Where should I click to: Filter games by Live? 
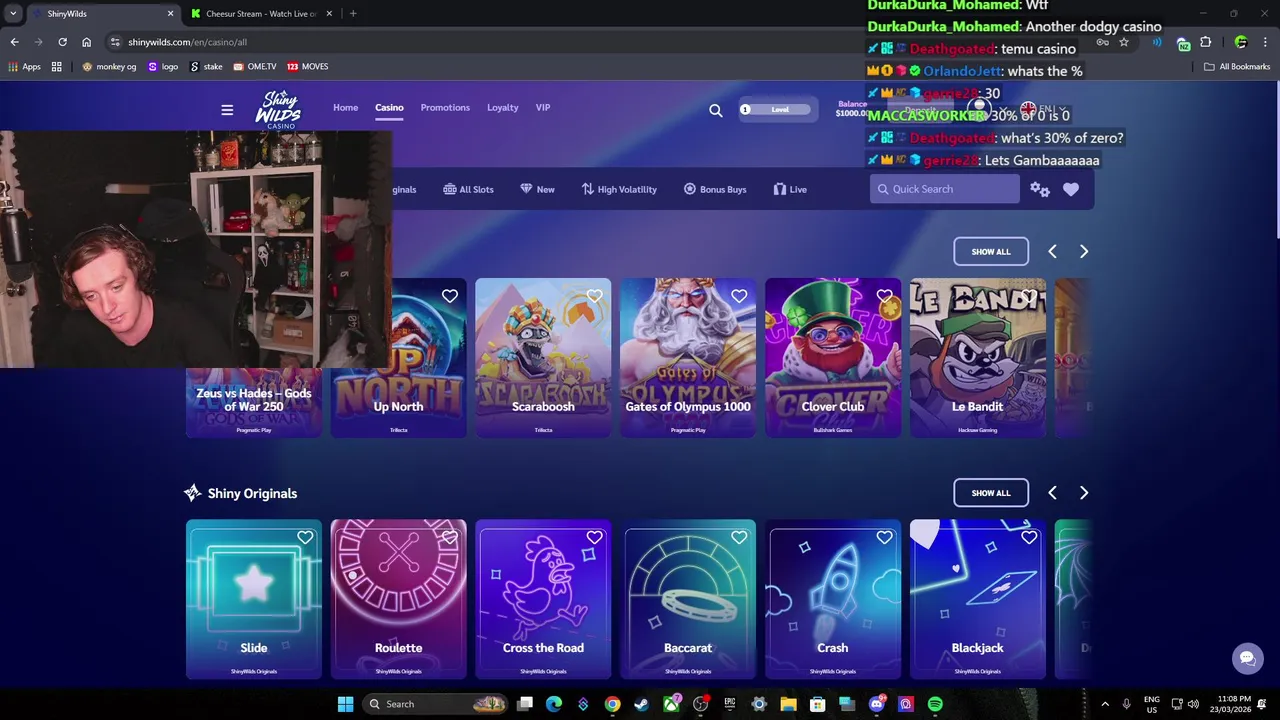pyautogui.click(x=789, y=189)
